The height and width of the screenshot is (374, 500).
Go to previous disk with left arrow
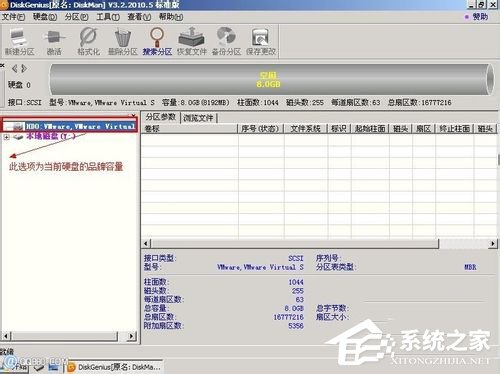(14, 69)
